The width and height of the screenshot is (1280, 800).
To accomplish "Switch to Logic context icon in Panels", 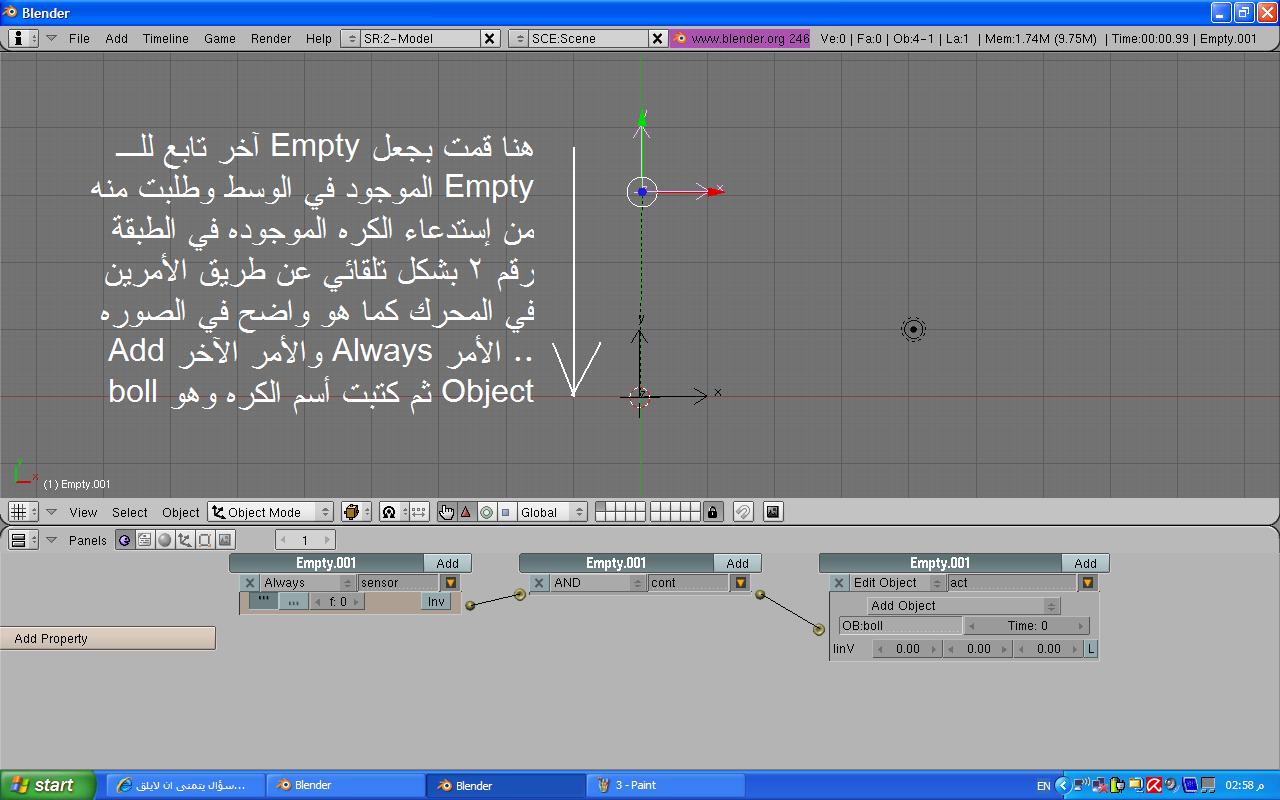I will click(x=124, y=540).
